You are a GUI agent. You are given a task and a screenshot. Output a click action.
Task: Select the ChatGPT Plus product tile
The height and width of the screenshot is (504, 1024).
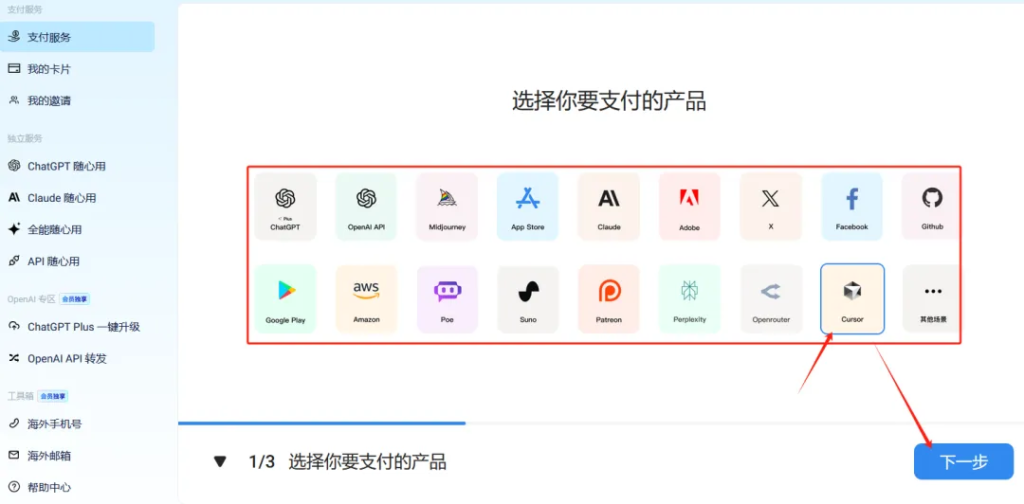[x=285, y=206]
